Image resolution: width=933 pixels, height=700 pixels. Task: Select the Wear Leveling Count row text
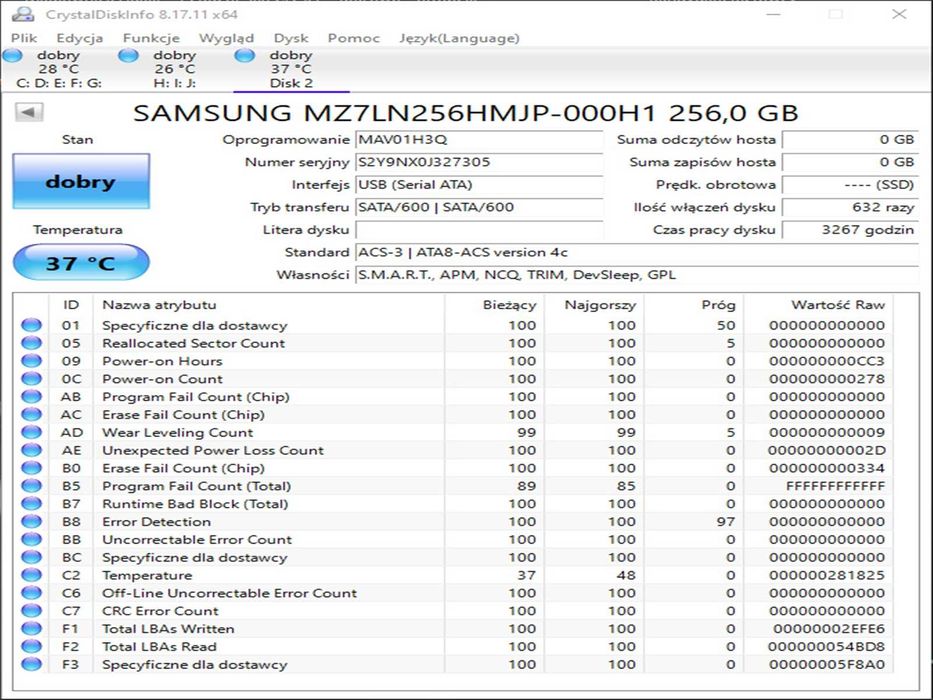(177, 433)
